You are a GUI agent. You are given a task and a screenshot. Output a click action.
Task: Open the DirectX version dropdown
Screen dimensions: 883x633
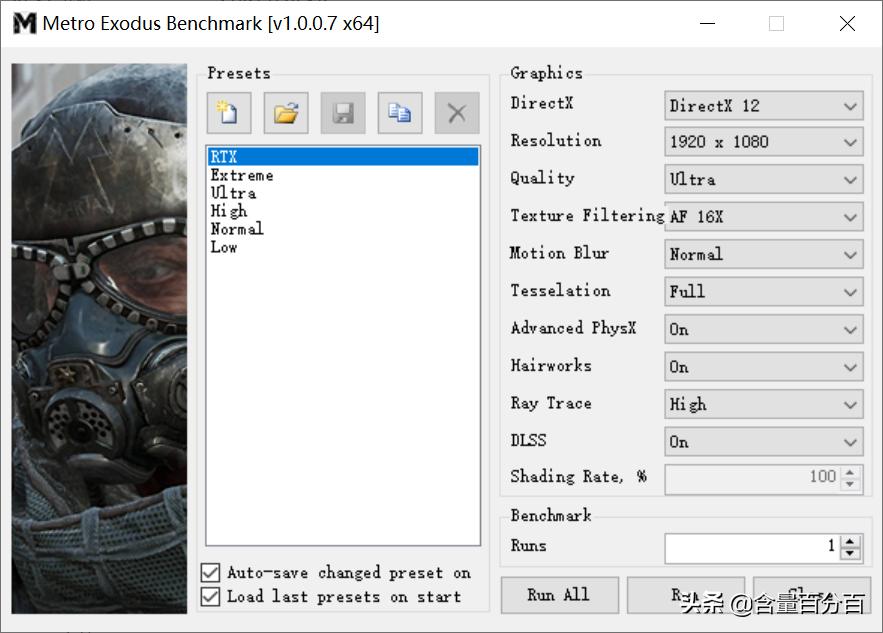pyautogui.click(x=763, y=106)
